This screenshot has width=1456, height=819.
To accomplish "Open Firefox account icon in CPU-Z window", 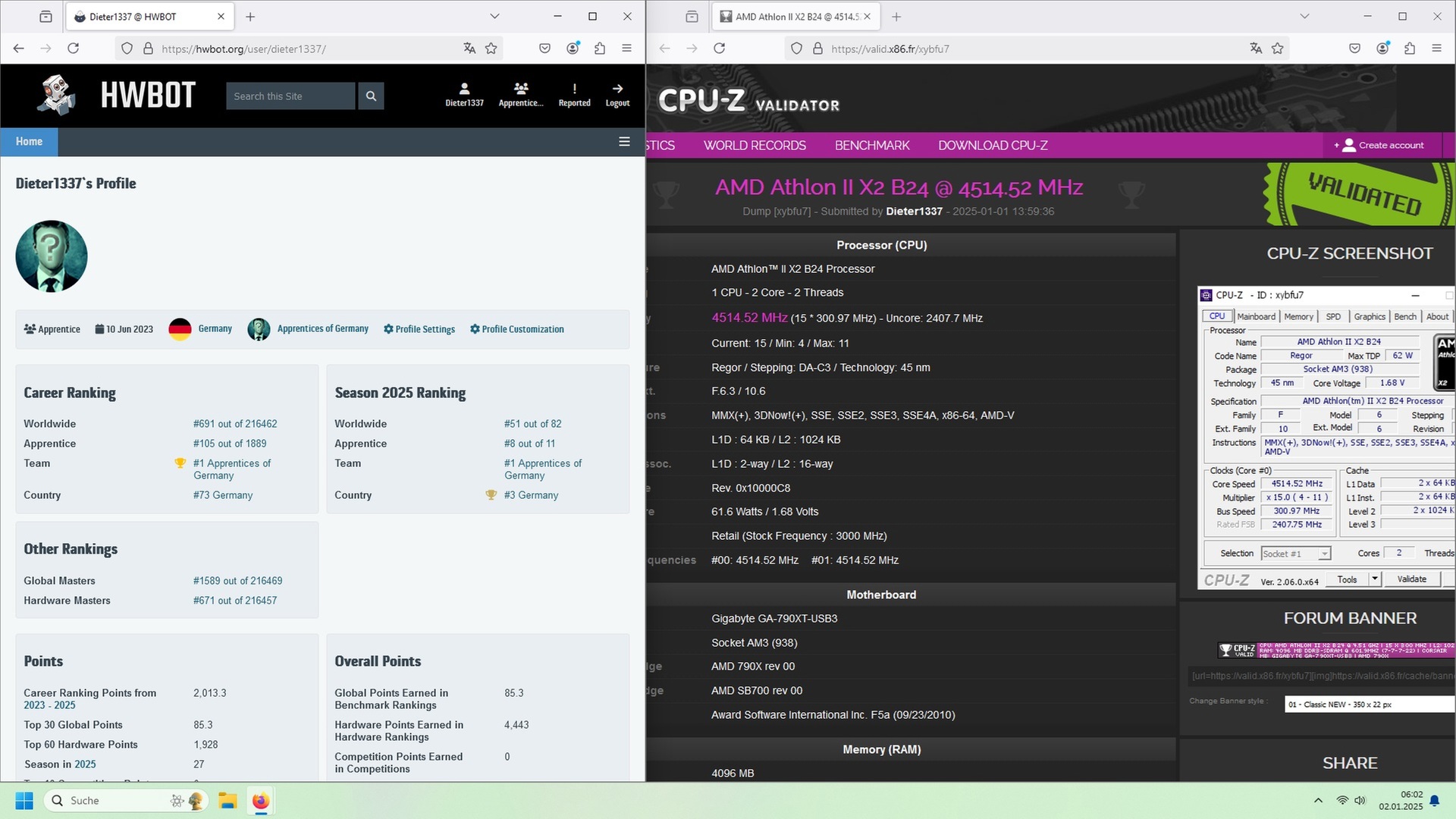I will pyautogui.click(x=1382, y=49).
